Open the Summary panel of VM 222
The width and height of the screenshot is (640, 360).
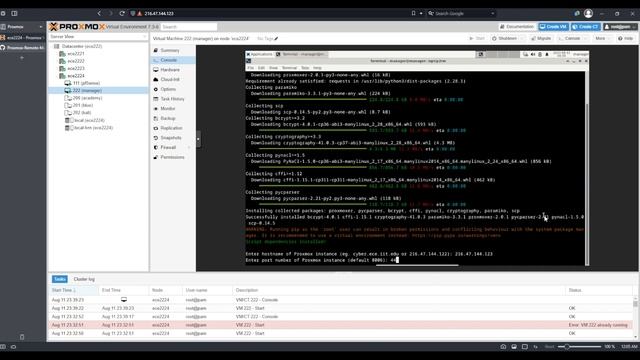pos(169,50)
